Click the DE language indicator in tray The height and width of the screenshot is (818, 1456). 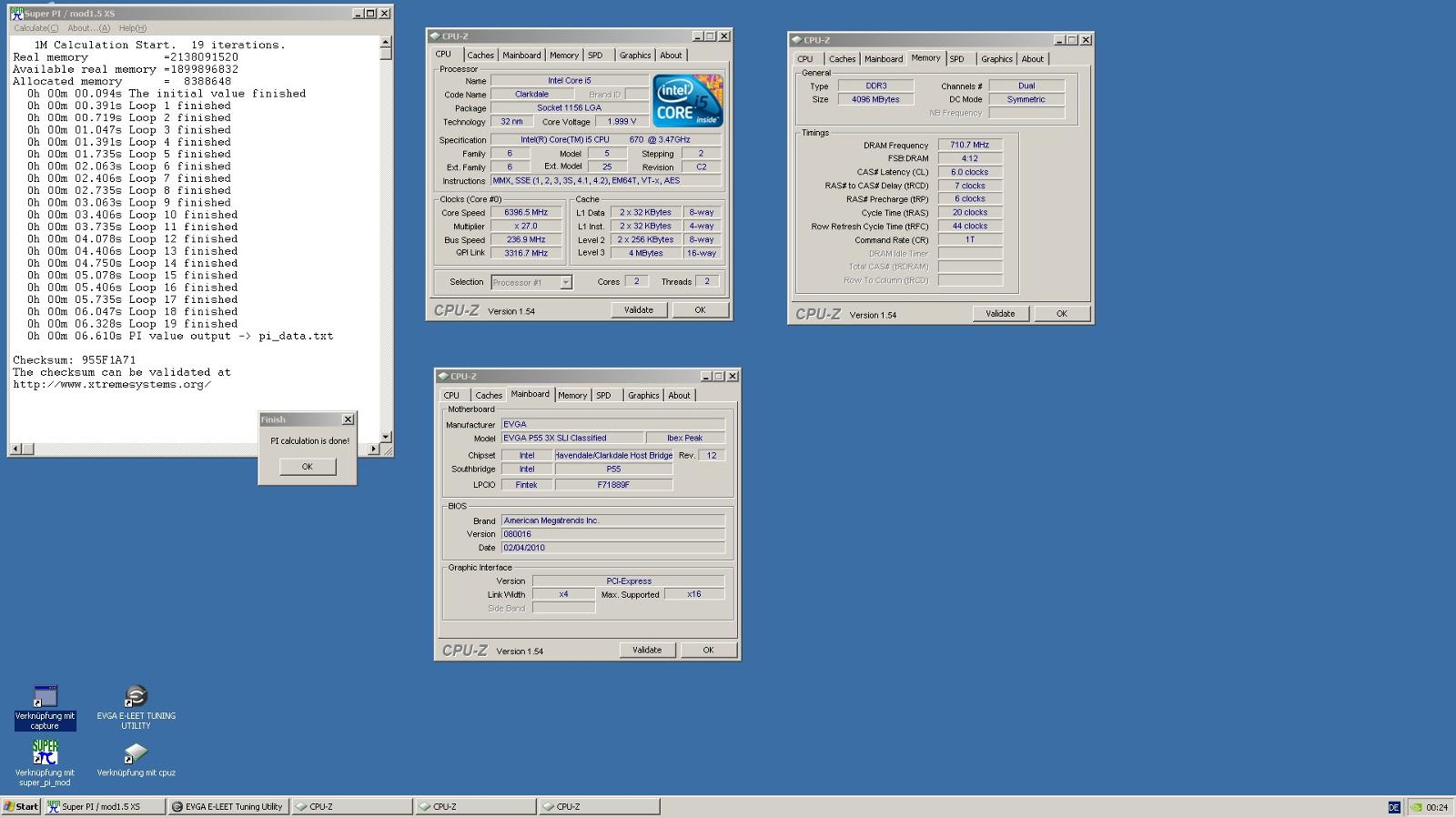(1394, 807)
